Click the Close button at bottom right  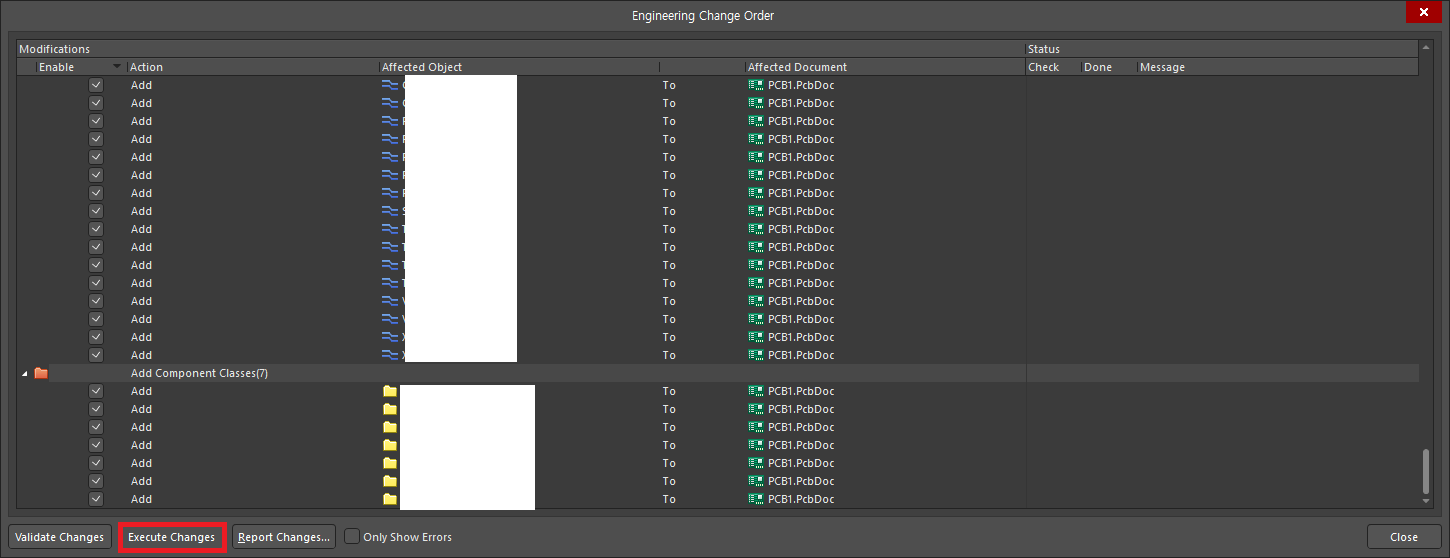(x=1404, y=537)
